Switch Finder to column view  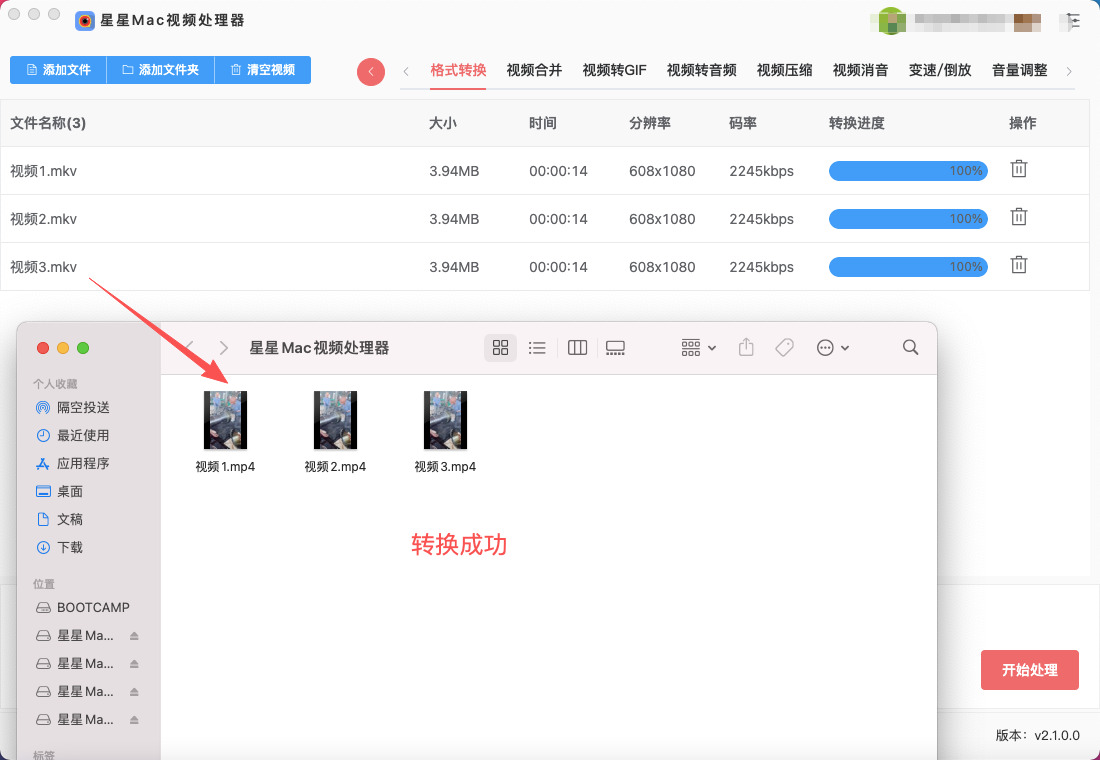(577, 347)
